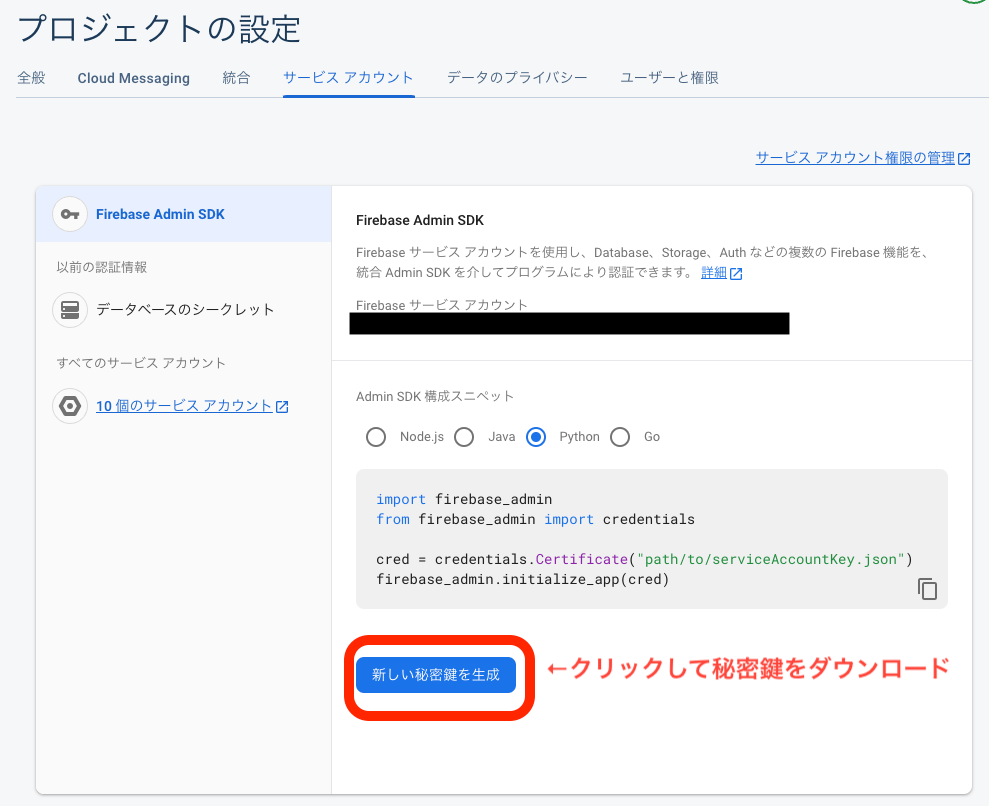Click the Firebase サービス アカウント label
Image resolution: width=989 pixels, height=806 pixels.
(442, 305)
